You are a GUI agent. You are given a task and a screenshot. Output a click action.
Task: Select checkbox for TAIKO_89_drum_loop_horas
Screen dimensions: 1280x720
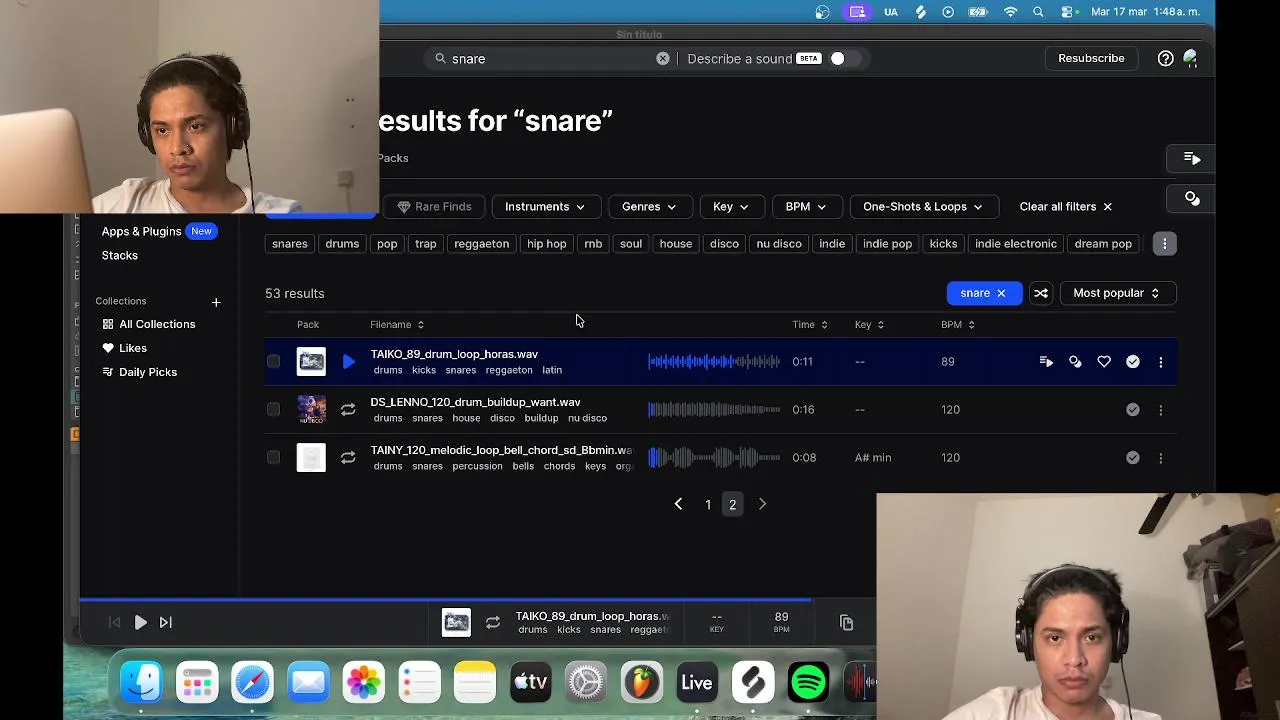[274, 362]
